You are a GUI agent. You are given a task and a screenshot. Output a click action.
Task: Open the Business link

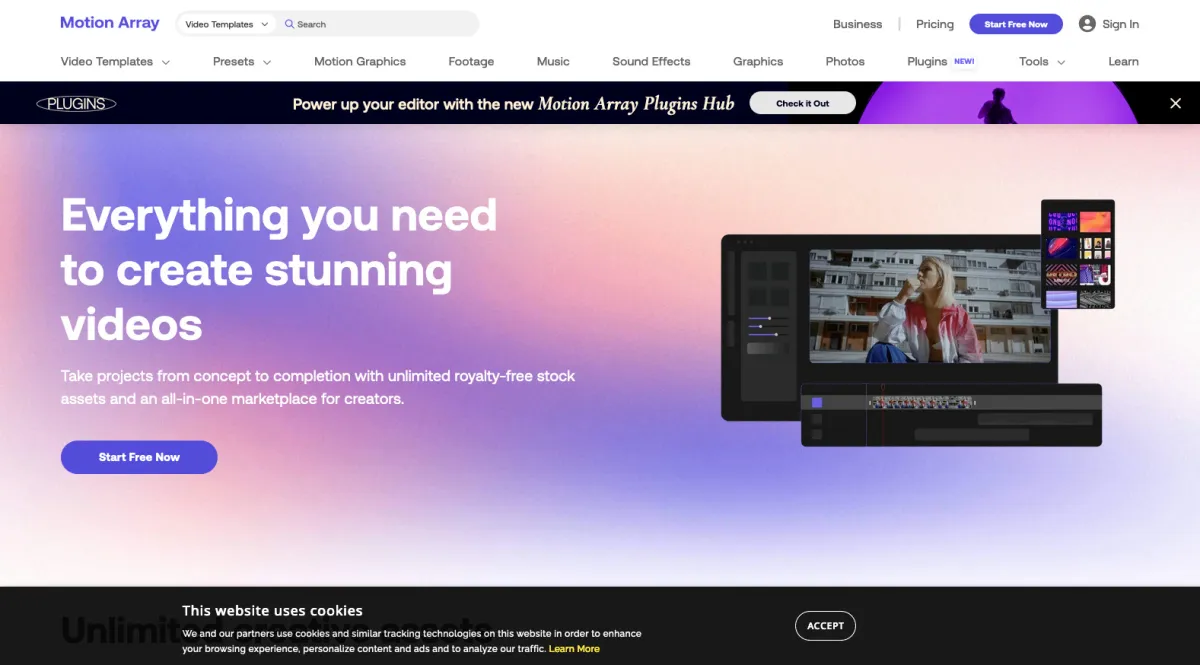coord(857,24)
